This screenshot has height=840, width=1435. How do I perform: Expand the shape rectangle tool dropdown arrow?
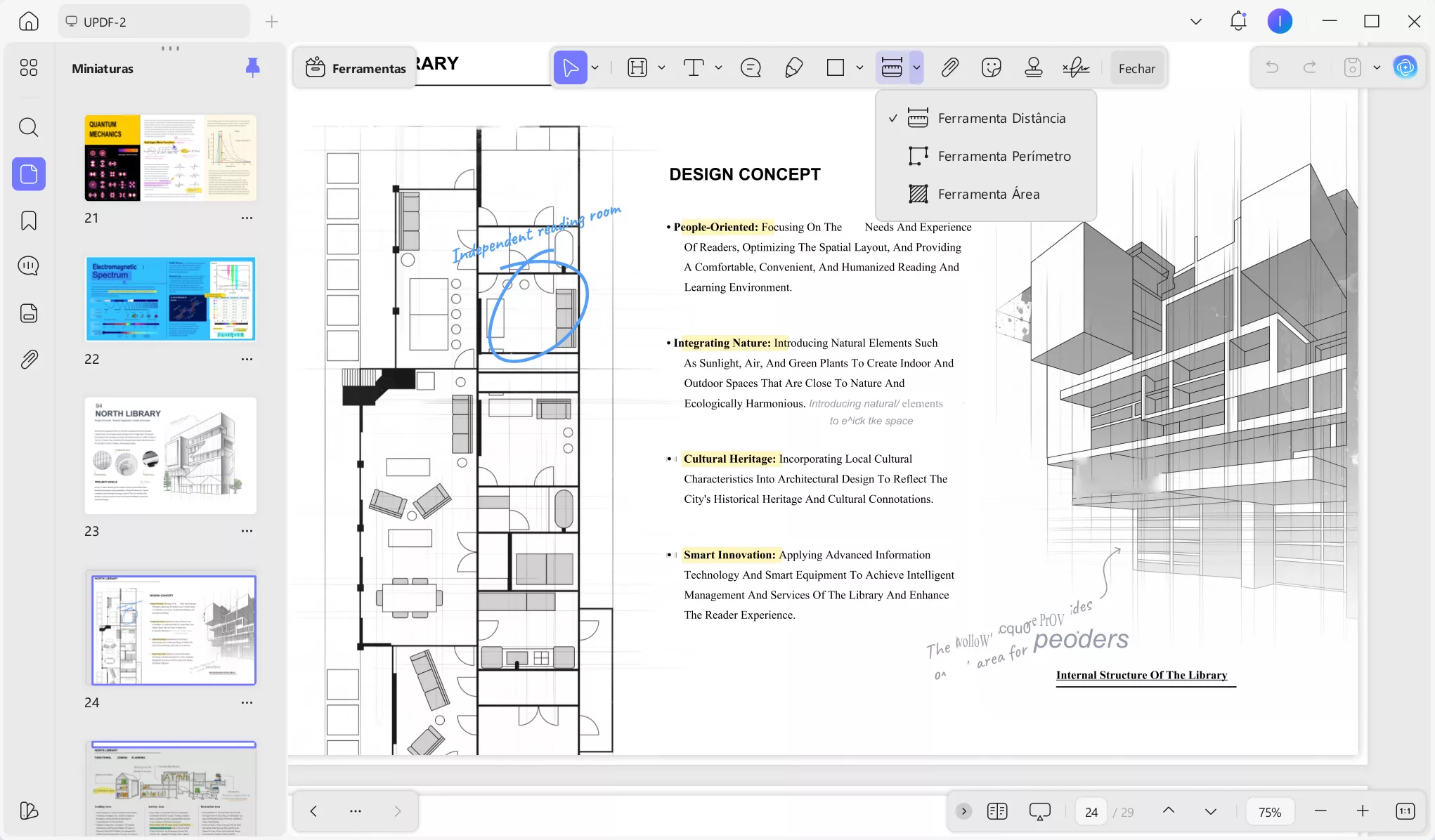[x=859, y=67]
